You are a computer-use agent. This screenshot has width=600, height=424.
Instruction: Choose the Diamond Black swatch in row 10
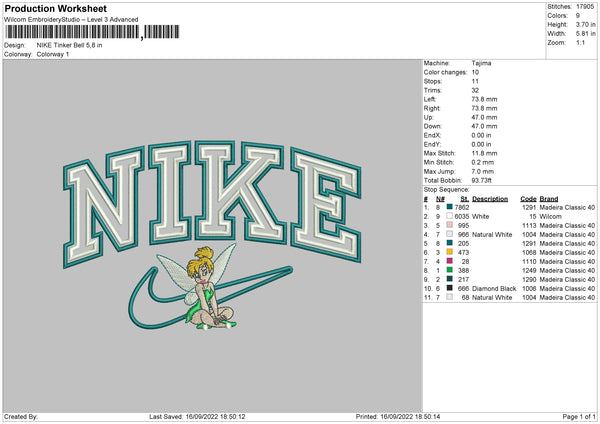pyautogui.click(x=449, y=288)
